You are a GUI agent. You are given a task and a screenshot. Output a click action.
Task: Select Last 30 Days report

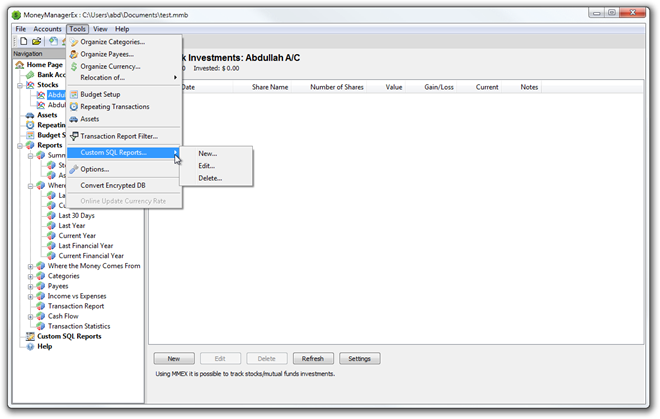click(x=77, y=216)
